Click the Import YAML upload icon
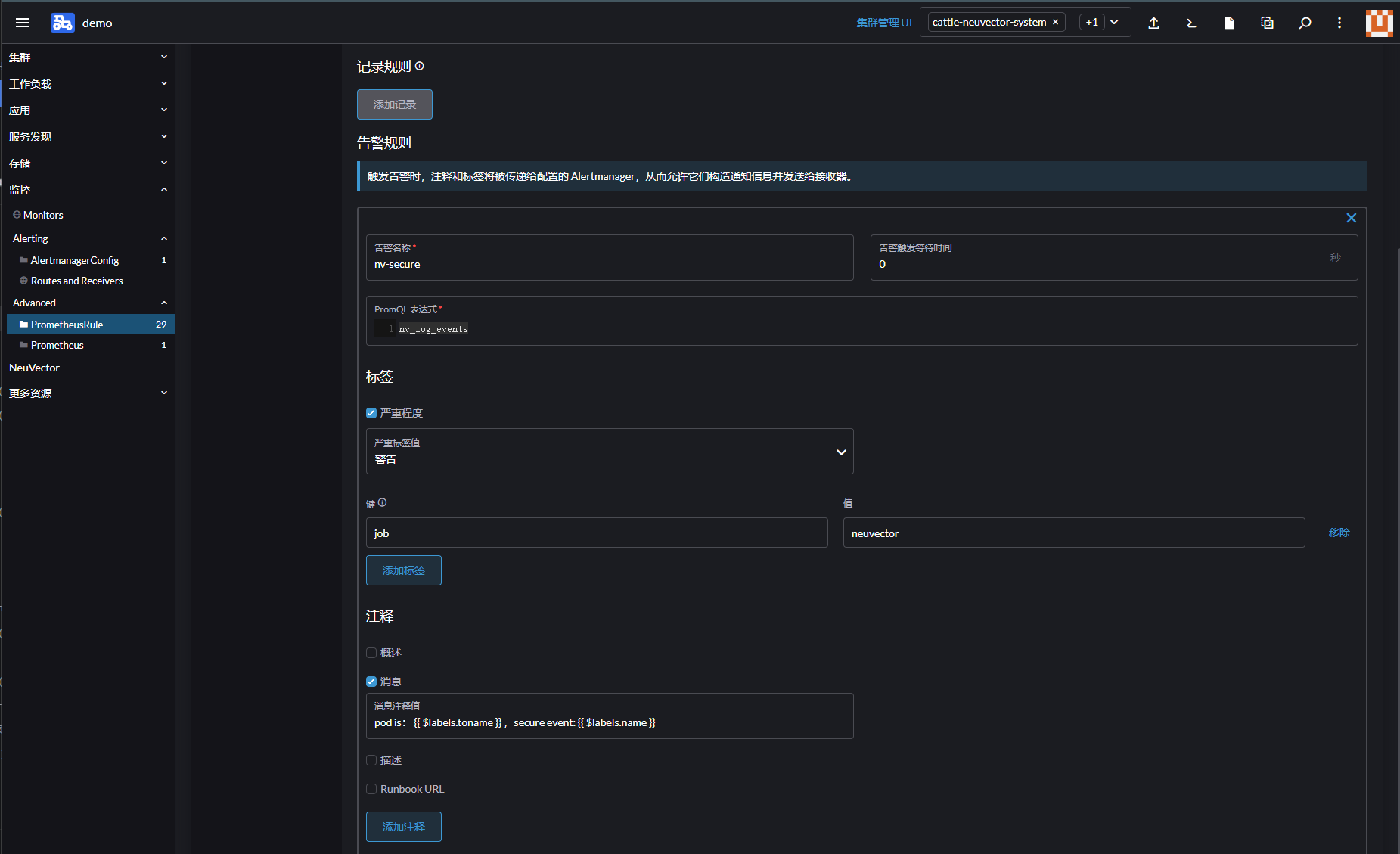This screenshot has width=1400, height=854. pos(1153,23)
